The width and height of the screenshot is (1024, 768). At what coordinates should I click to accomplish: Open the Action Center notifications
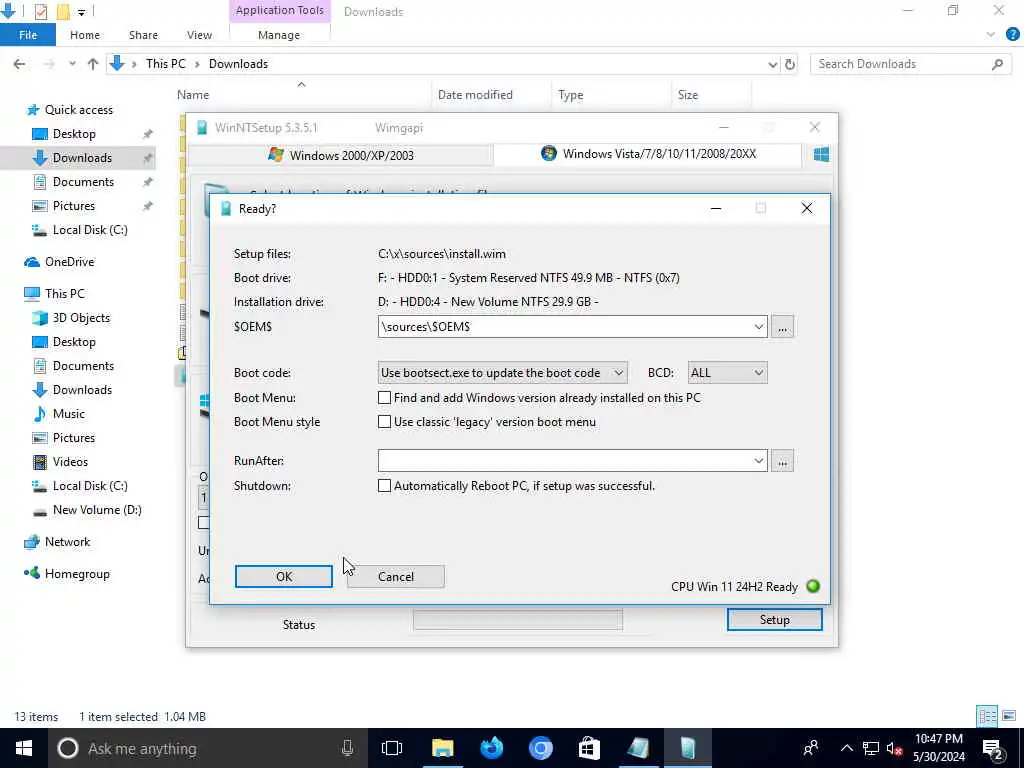coord(993,748)
